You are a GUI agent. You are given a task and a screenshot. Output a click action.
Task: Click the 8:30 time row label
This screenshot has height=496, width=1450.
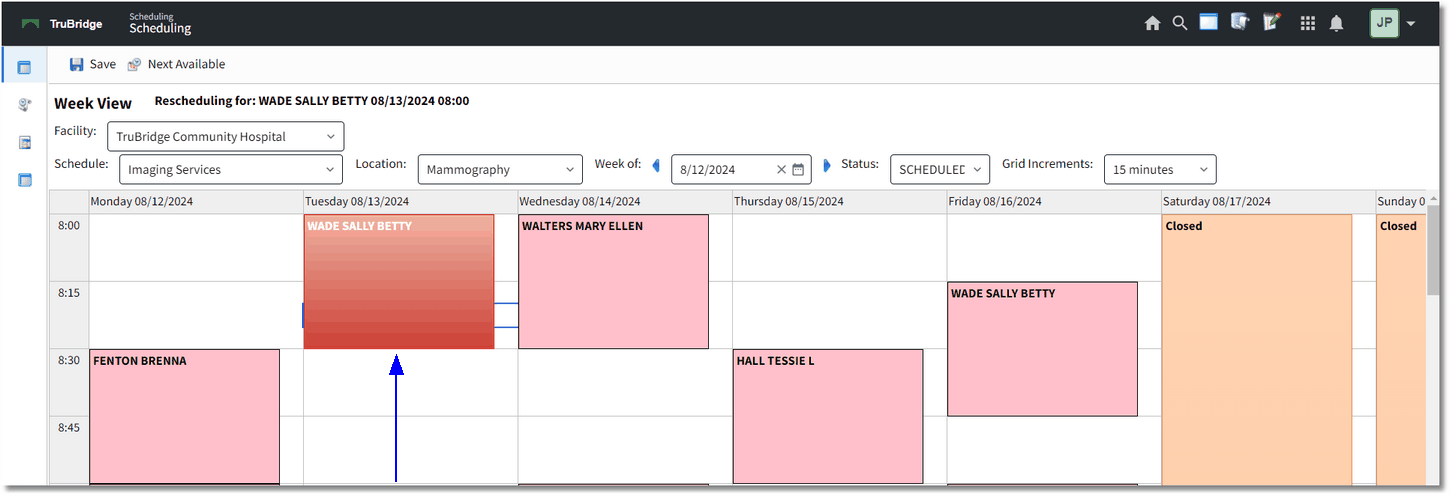pyautogui.click(x=69, y=361)
